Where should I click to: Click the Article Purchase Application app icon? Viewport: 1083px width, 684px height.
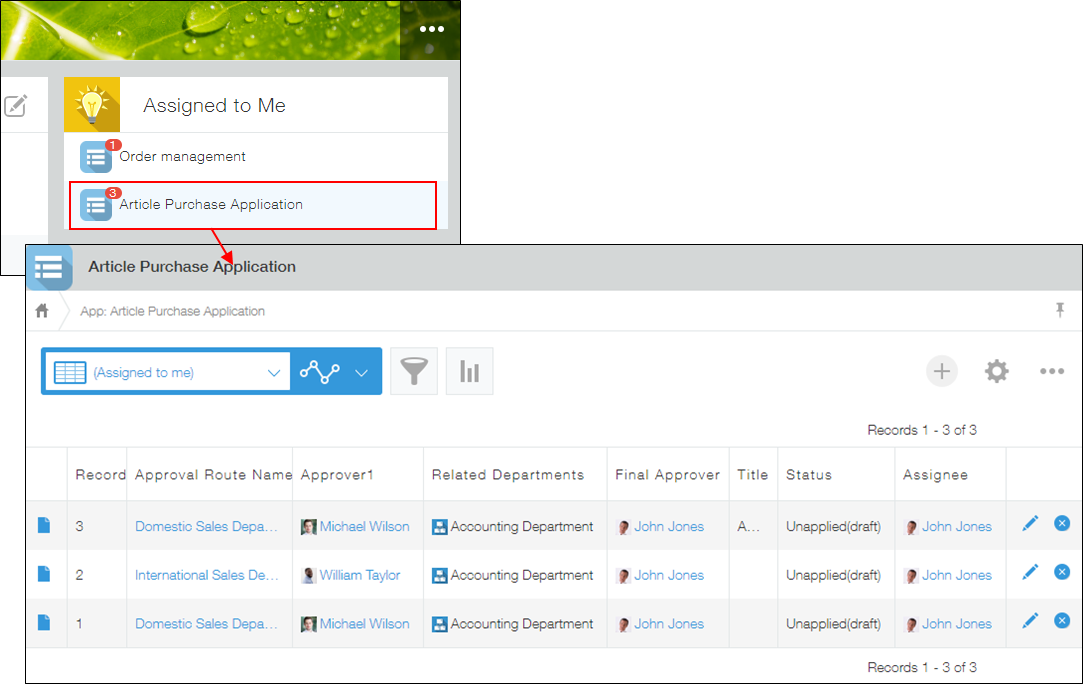tap(95, 204)
